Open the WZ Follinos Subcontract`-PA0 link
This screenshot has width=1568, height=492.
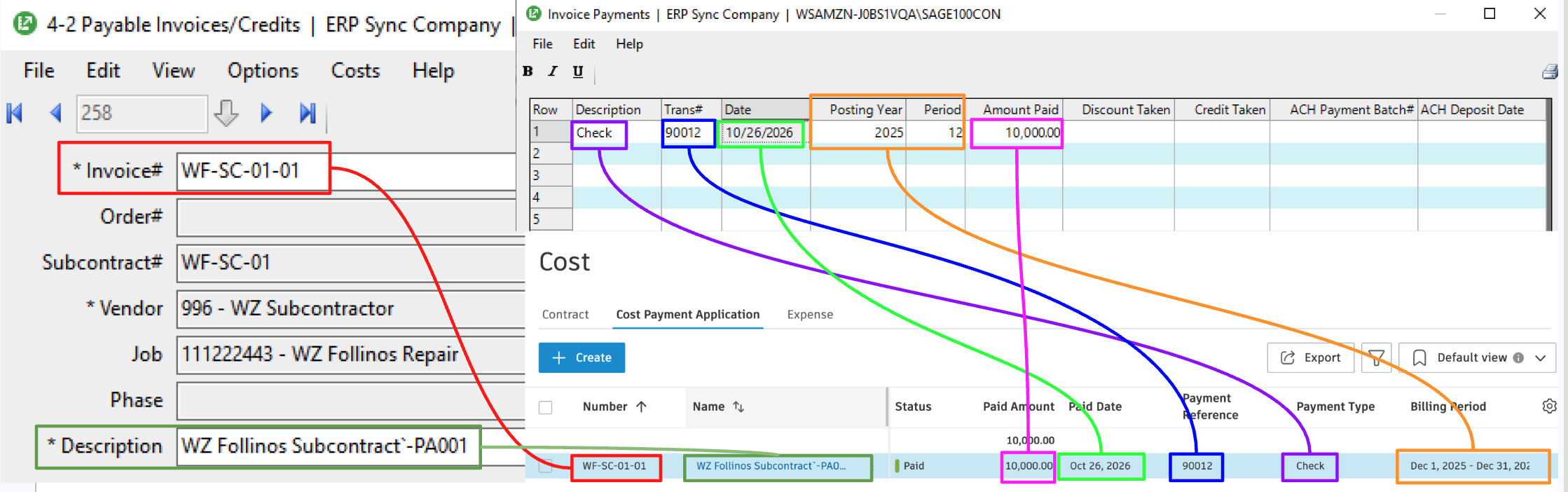pos(771,466)
